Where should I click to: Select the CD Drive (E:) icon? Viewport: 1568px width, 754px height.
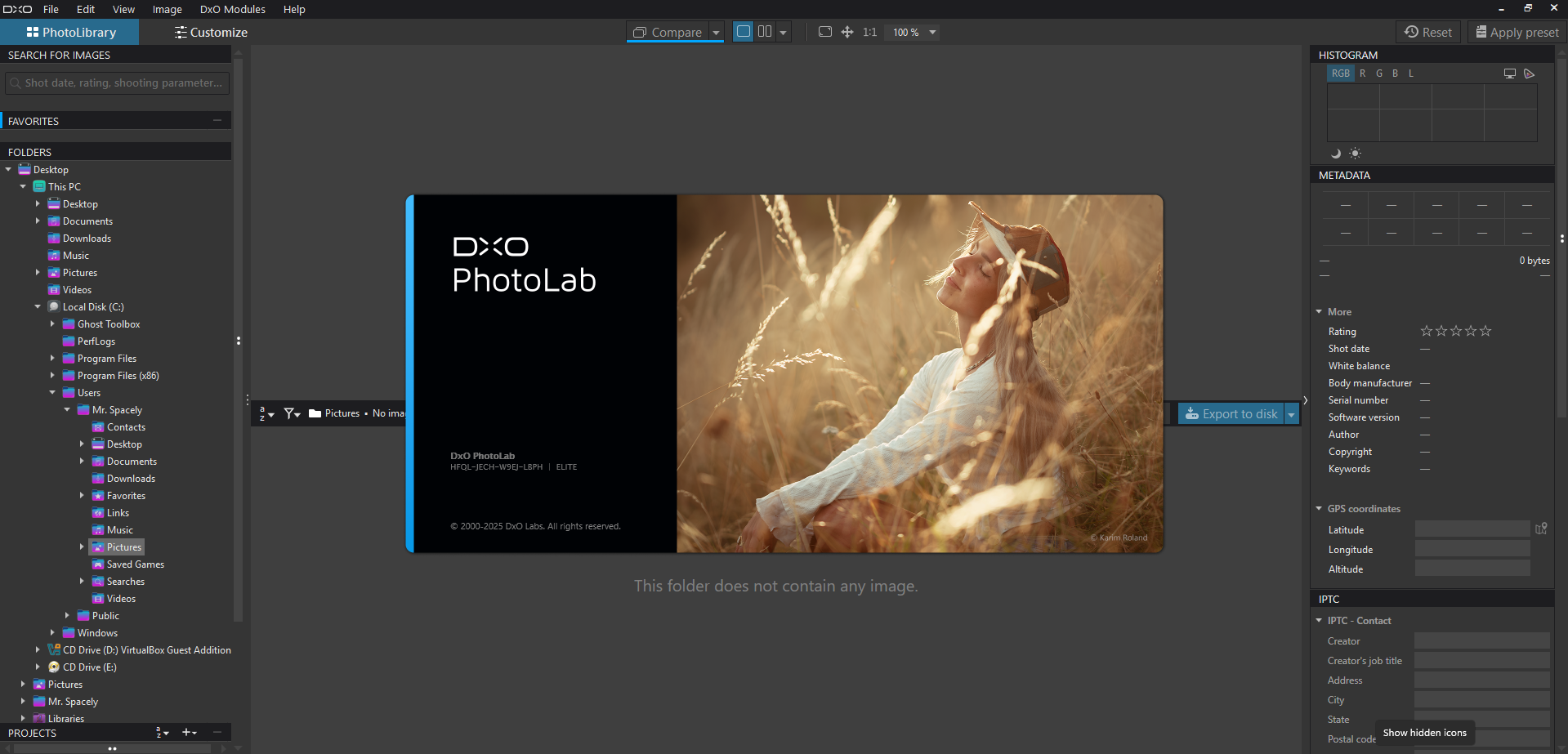(54, 667)
